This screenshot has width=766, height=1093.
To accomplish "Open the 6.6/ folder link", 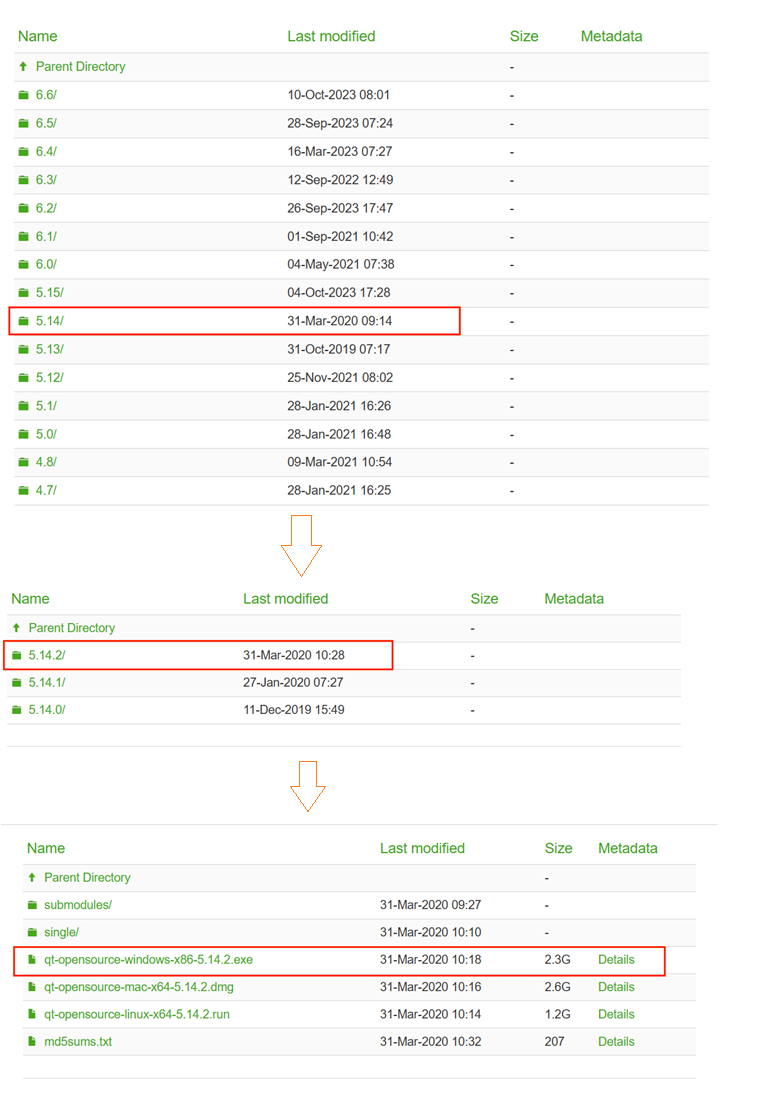I will point(46,95).
